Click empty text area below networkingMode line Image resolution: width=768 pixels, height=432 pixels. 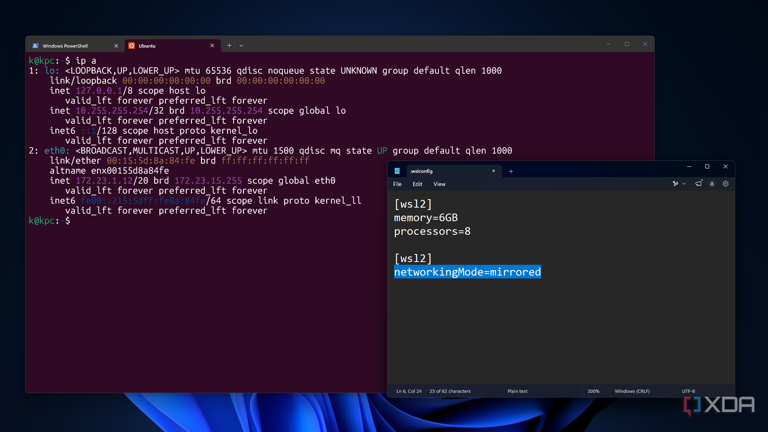tap(561, 333)
